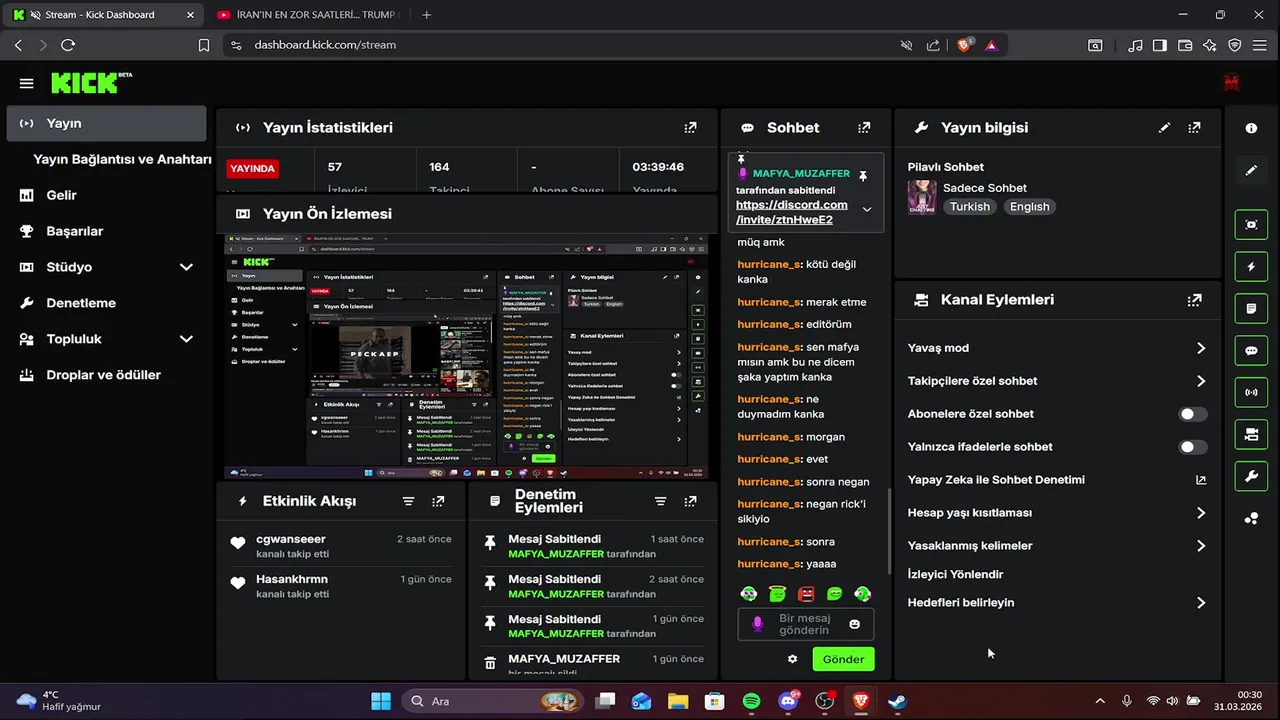Edit the Yayın bilgisi with the pencil
The width and height of the screenshot is (1280, 720).
click(x=1164, y=128)
